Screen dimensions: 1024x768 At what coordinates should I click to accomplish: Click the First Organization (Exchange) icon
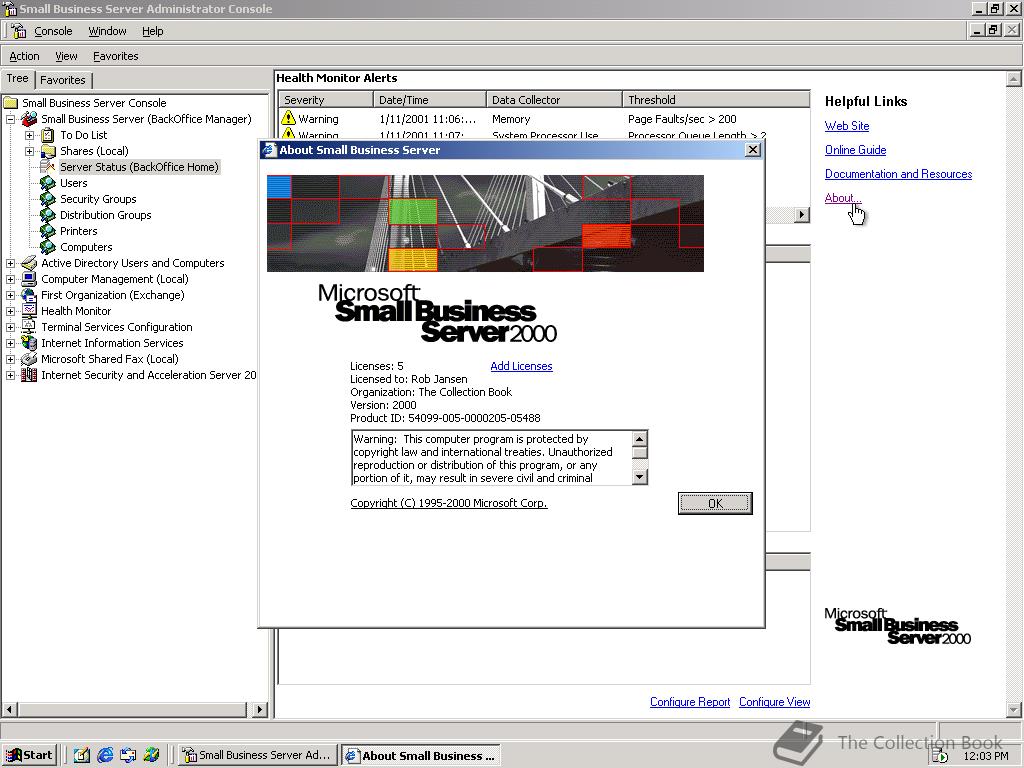(29, 295)
